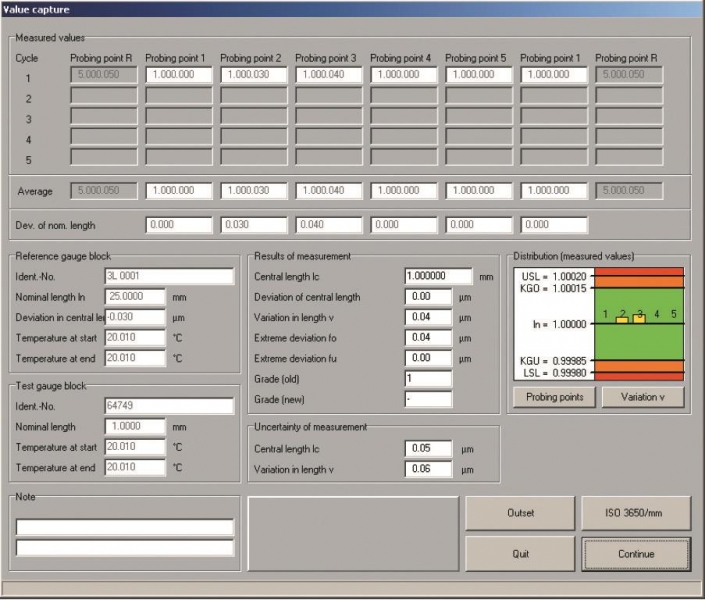
Task: Click the Grade (old) field
Action: tap(428, 379)
